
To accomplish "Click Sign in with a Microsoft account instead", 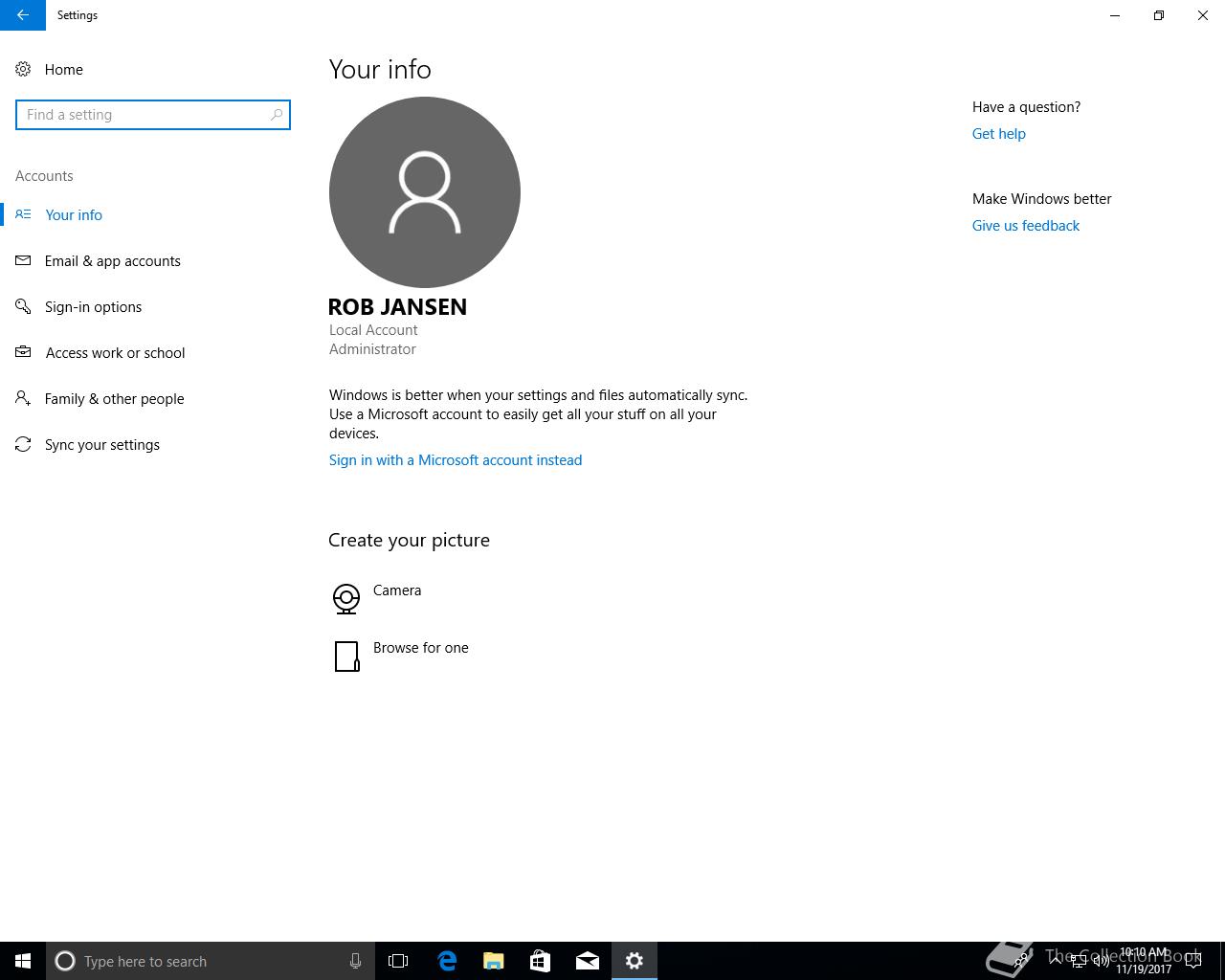I will point(455,460).
